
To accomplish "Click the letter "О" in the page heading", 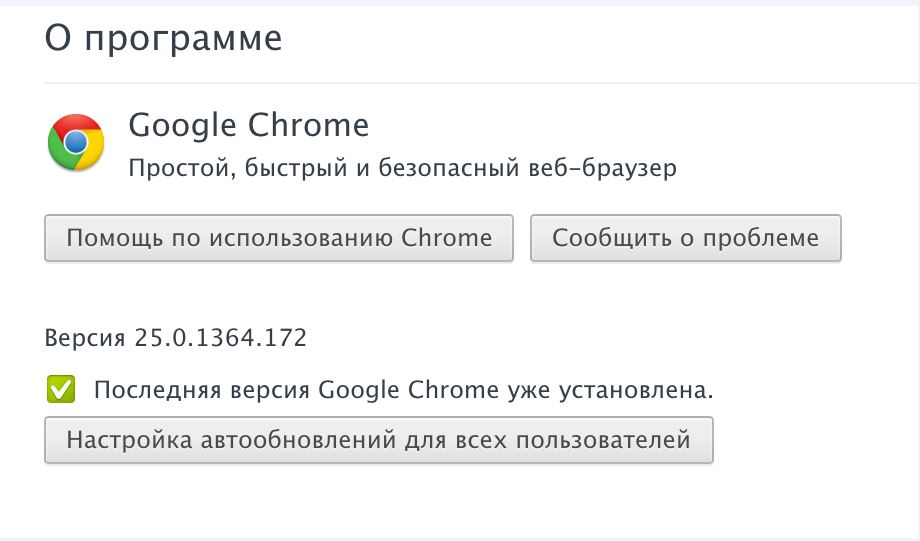I will point(58,39).
